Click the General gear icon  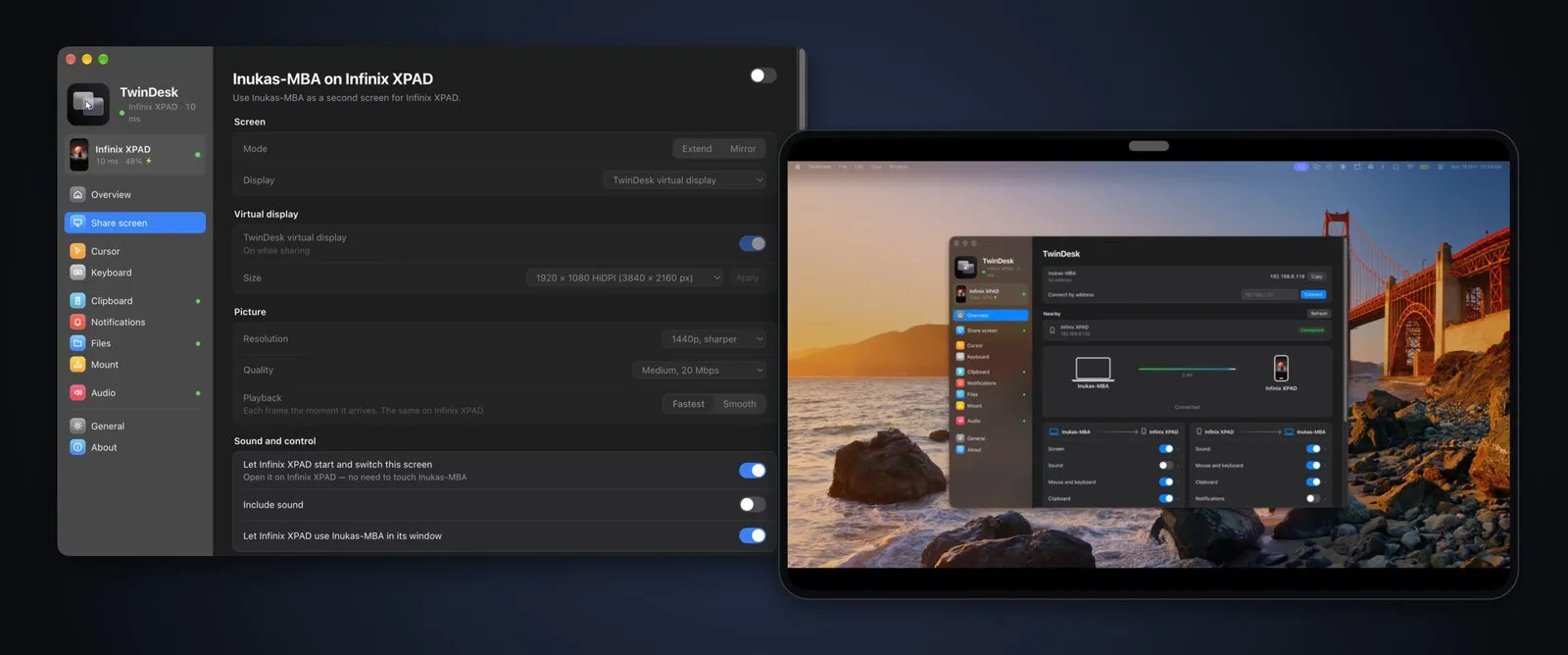tap(77, 426)
